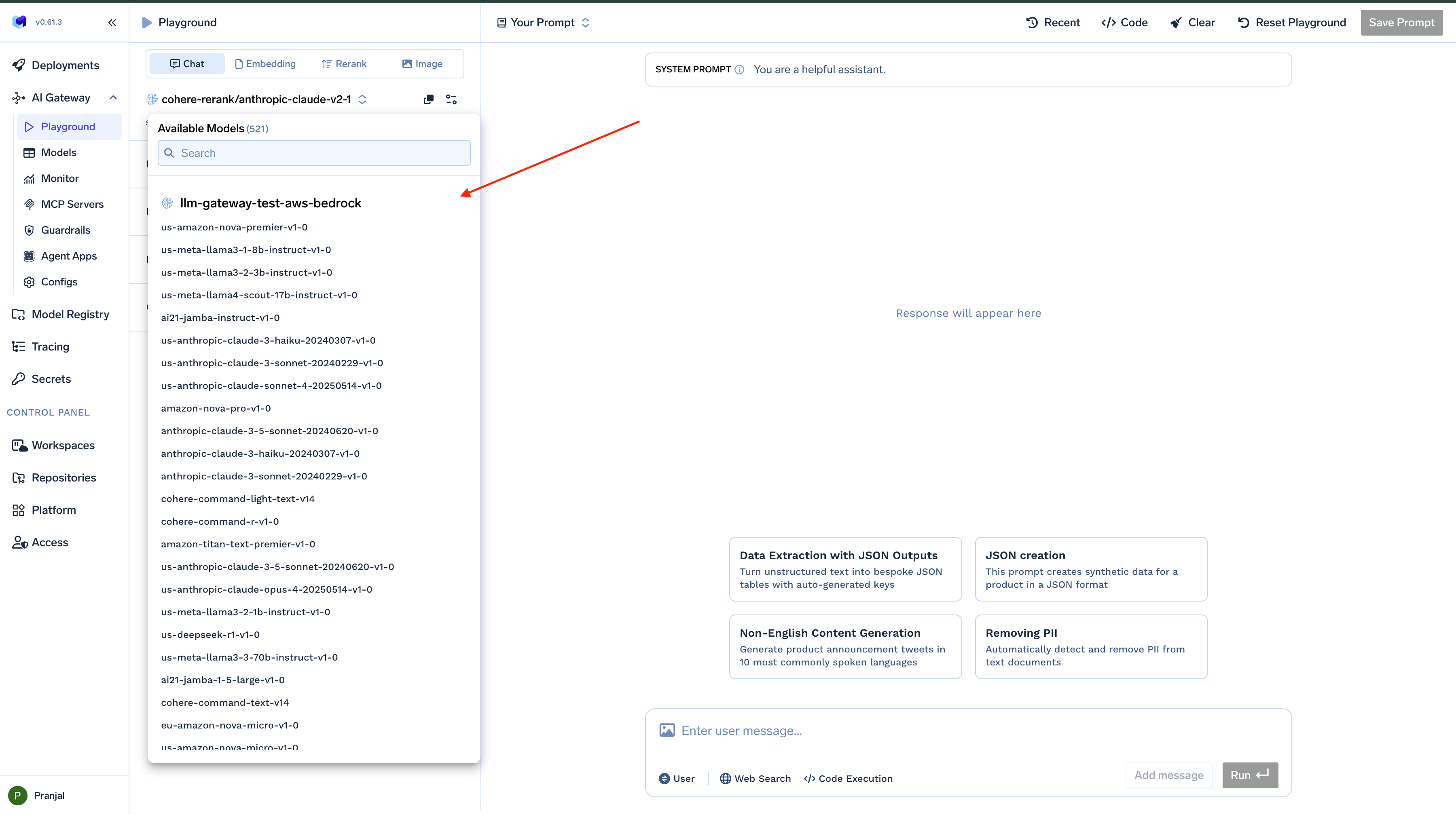Screen dimensions: 1456x815
Task: Toggle the Web Search tool
Action: pos(755,779)
